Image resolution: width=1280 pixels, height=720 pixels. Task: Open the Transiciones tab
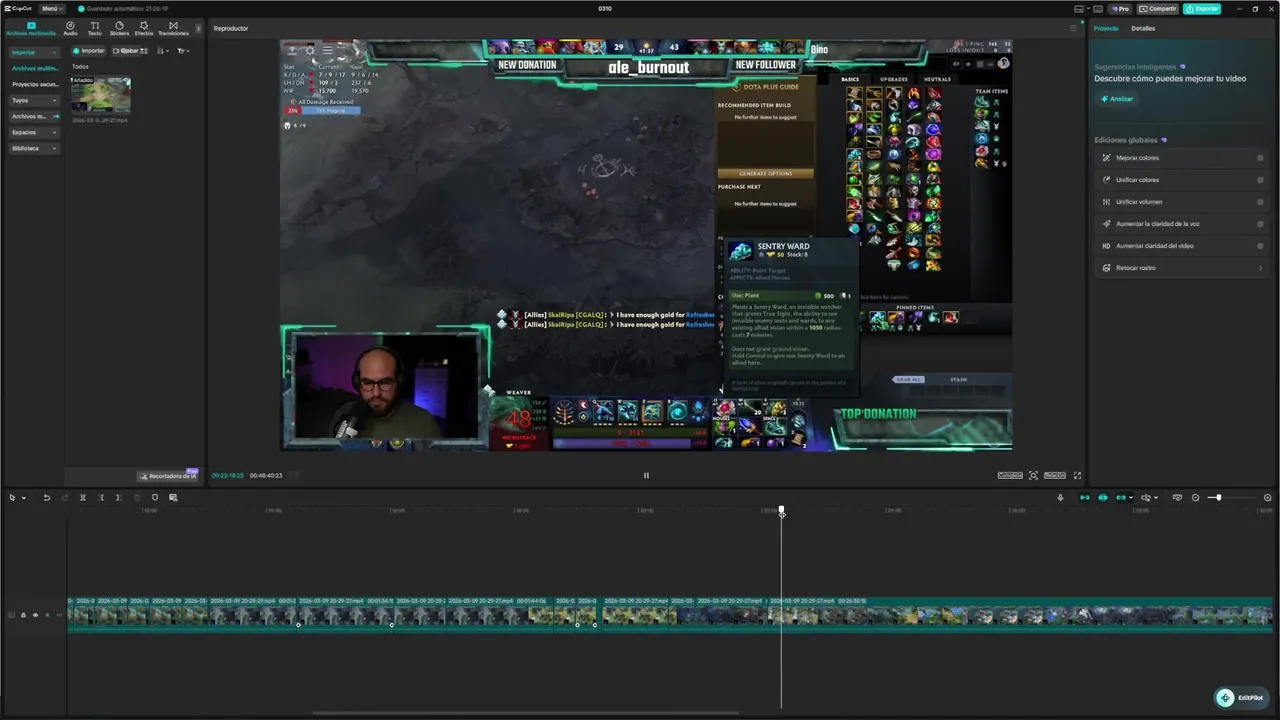tap(173, 28)
